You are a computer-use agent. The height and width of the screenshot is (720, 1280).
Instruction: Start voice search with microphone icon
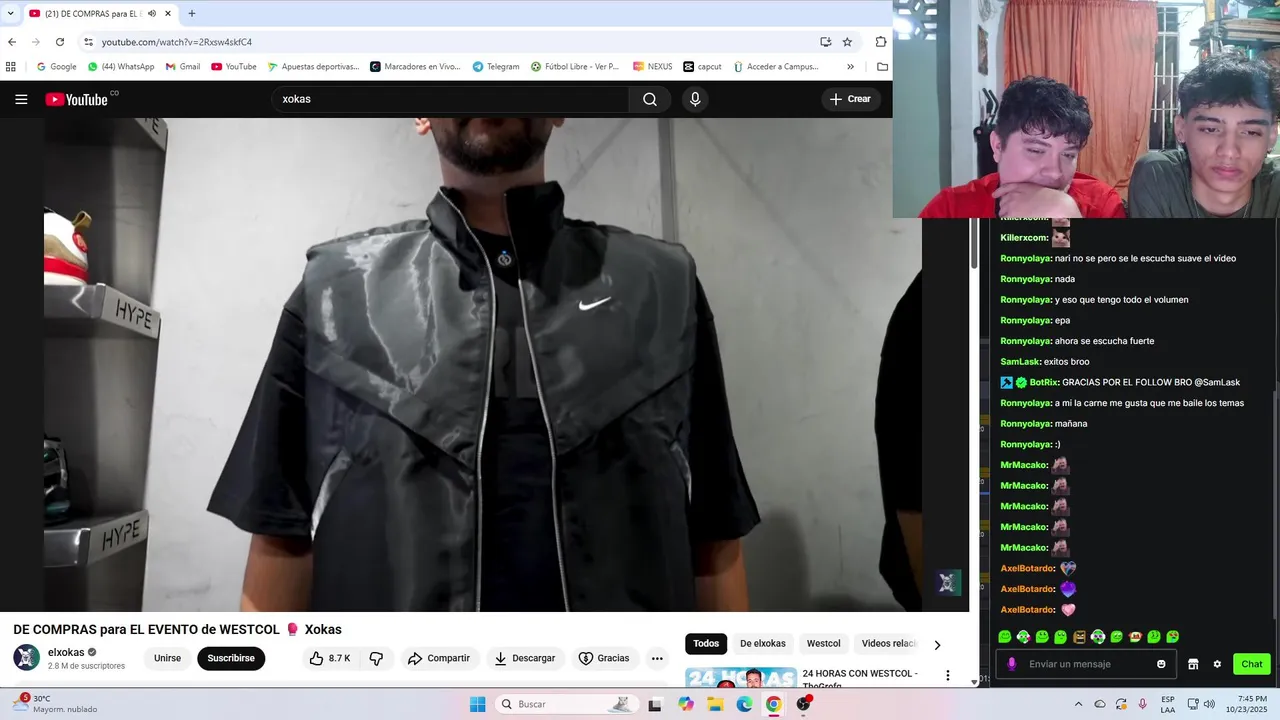(x=695, y=99)
